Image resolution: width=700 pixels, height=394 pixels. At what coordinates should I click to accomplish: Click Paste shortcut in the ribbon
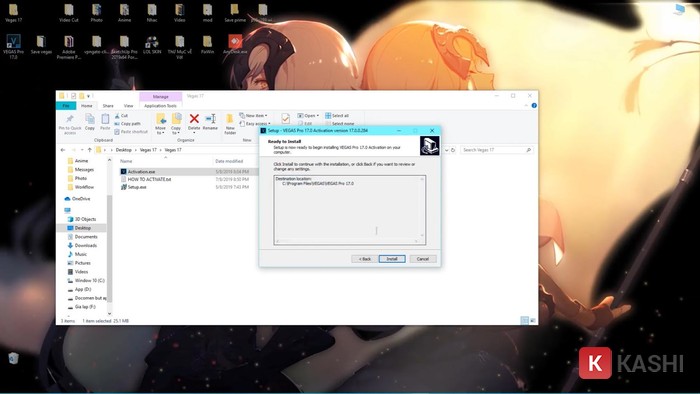pyautogui.click(x=131, y=132)
